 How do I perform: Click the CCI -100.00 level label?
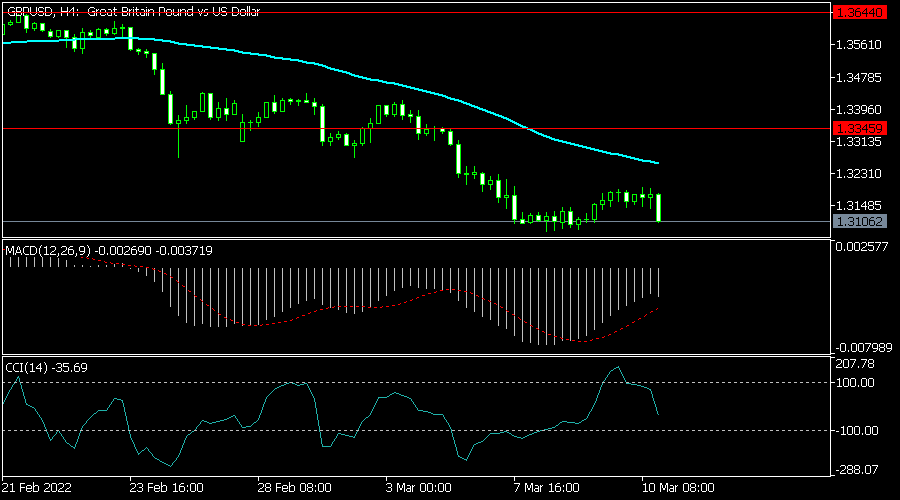pyautogui.click(x=857, y=431)
